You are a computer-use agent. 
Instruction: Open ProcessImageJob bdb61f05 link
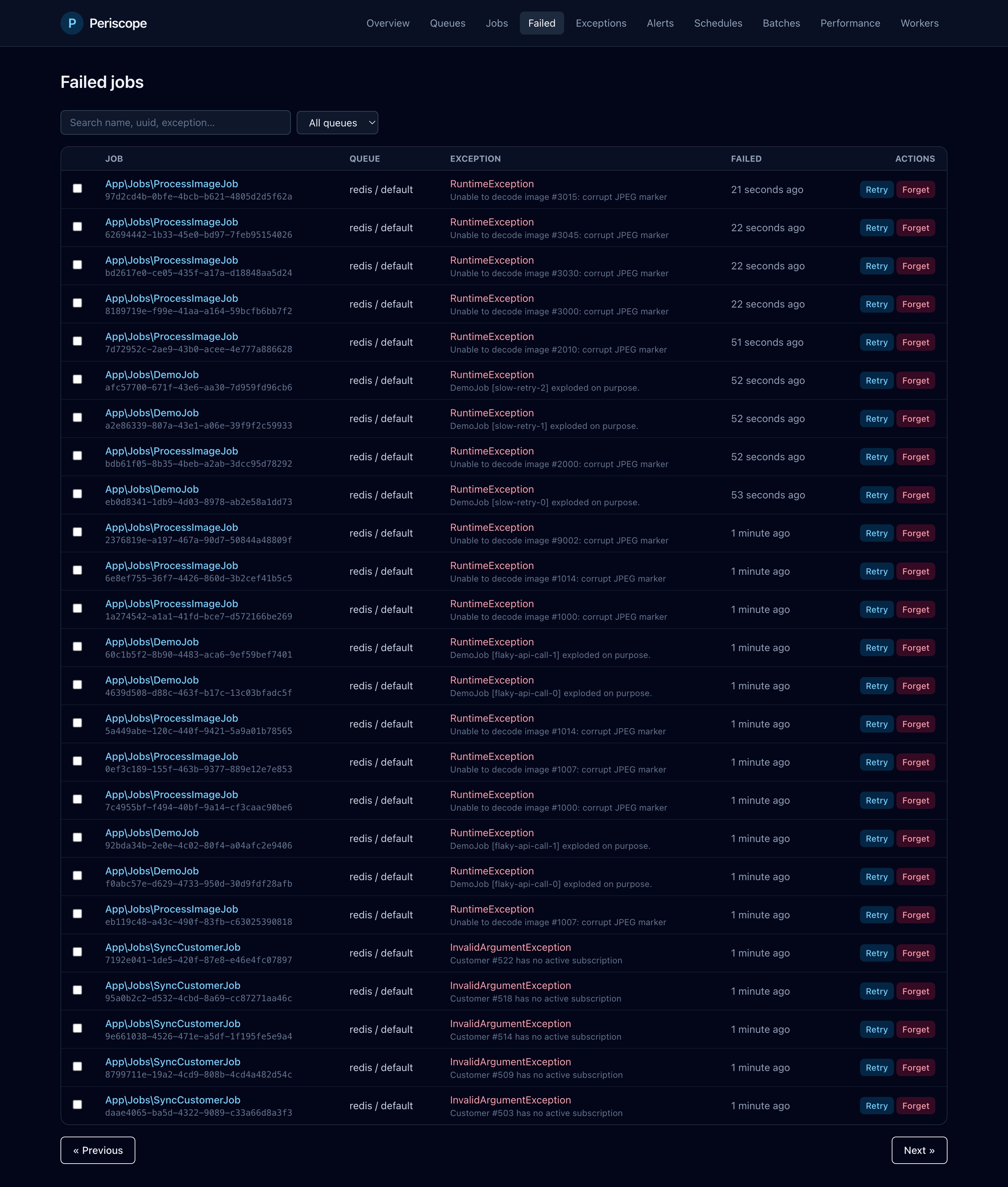click(171, 452)
